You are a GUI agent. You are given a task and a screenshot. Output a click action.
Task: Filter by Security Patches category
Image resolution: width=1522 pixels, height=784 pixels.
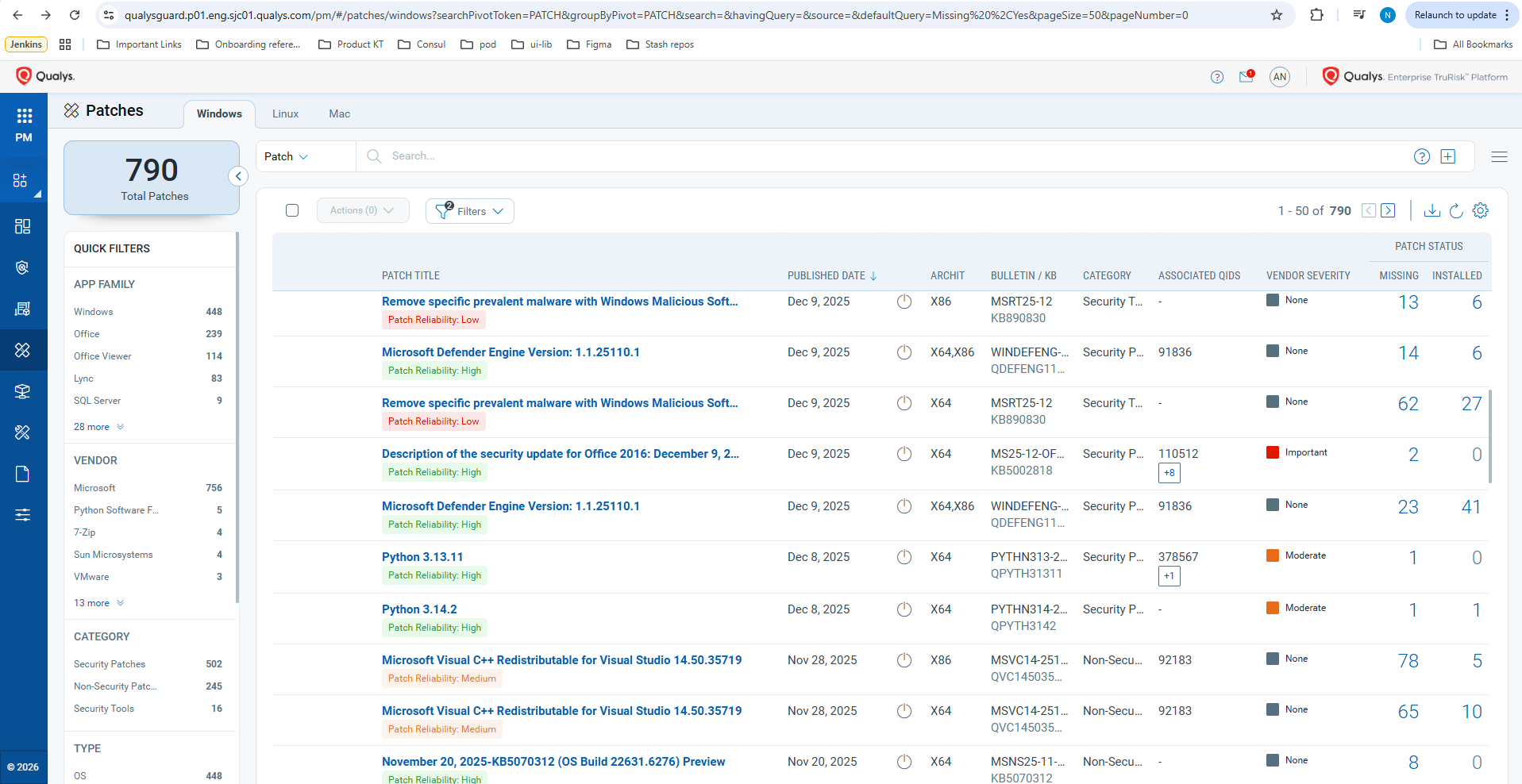[x=110, y=664]
